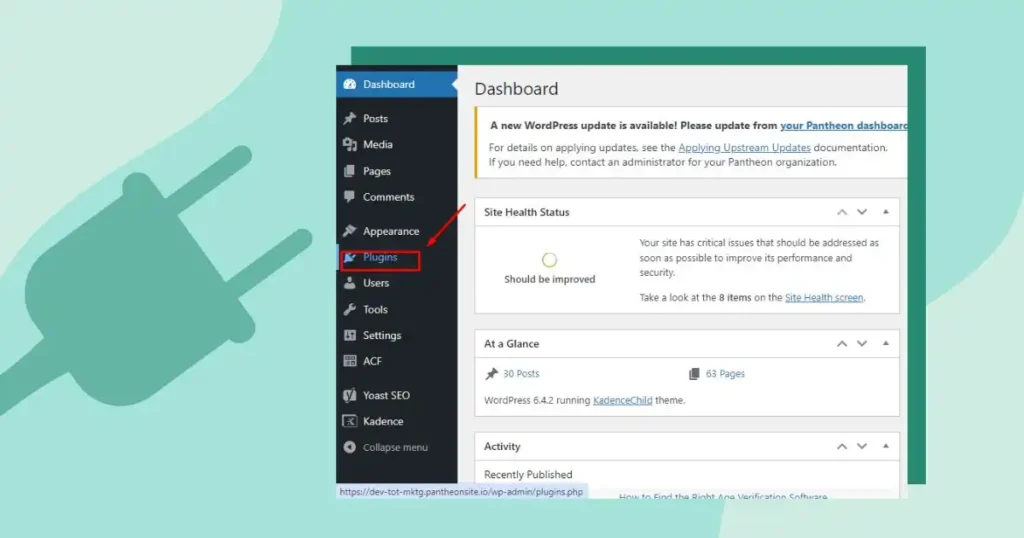Click the Media icon in sidebar
Viewport: 1024px width, 538px height.
point(350,144)
